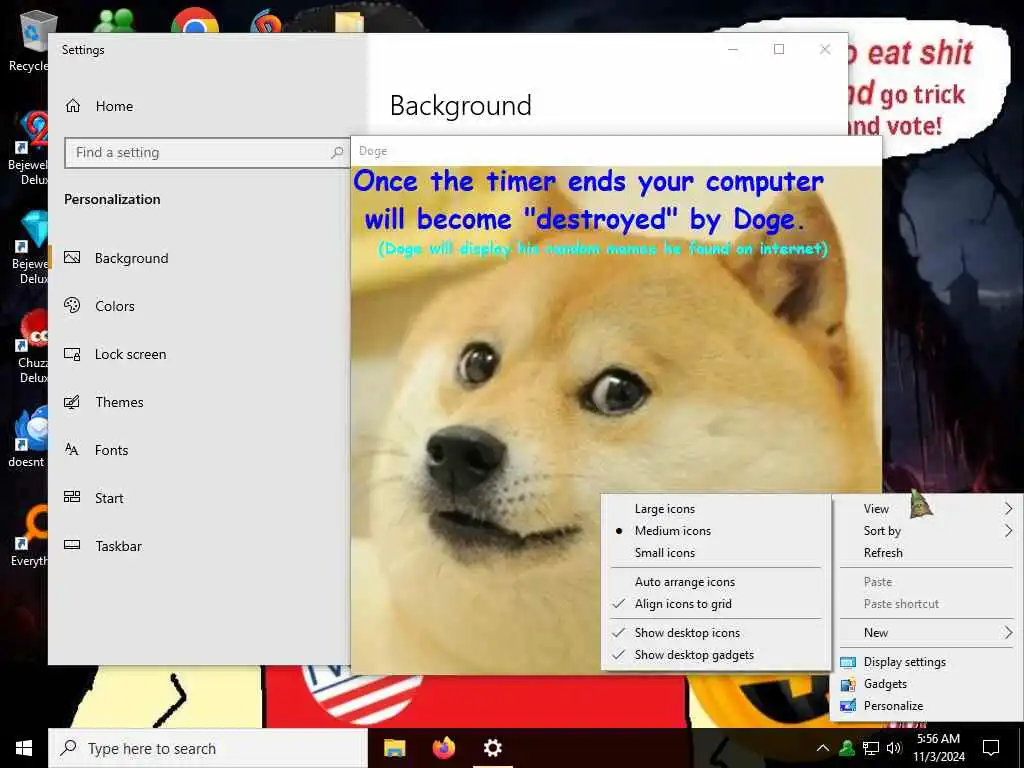Open the Fonts settings page
This screenshot has height=768, width=1024.
click(x=95, y=450)
